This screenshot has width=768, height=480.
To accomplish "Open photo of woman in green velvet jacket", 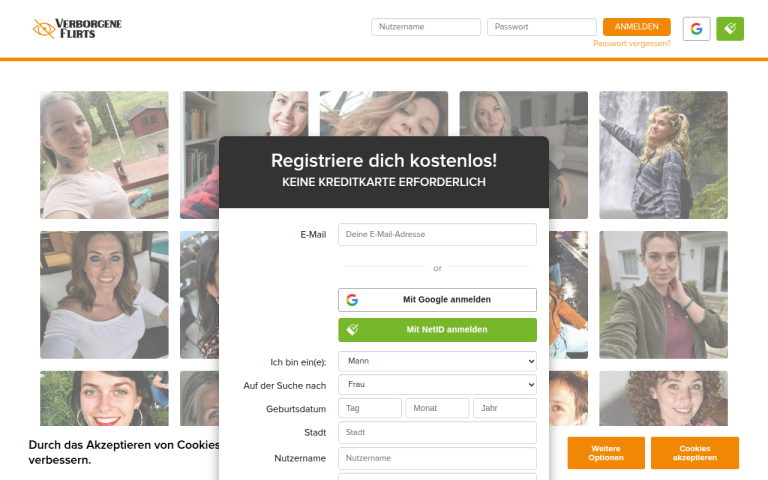I will pos(663,295).
